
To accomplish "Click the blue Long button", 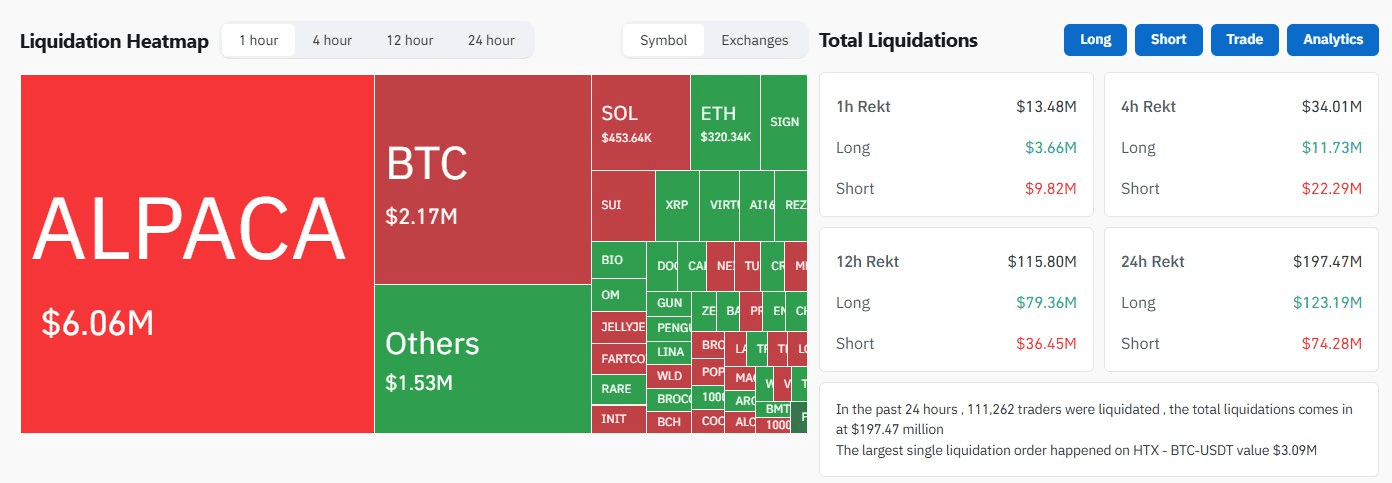I will tap(1096, 40).
